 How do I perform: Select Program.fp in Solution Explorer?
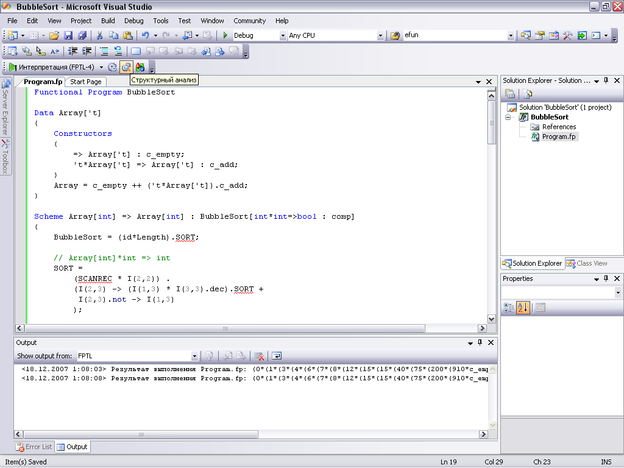pyautogui.click(x=559, y=137)
